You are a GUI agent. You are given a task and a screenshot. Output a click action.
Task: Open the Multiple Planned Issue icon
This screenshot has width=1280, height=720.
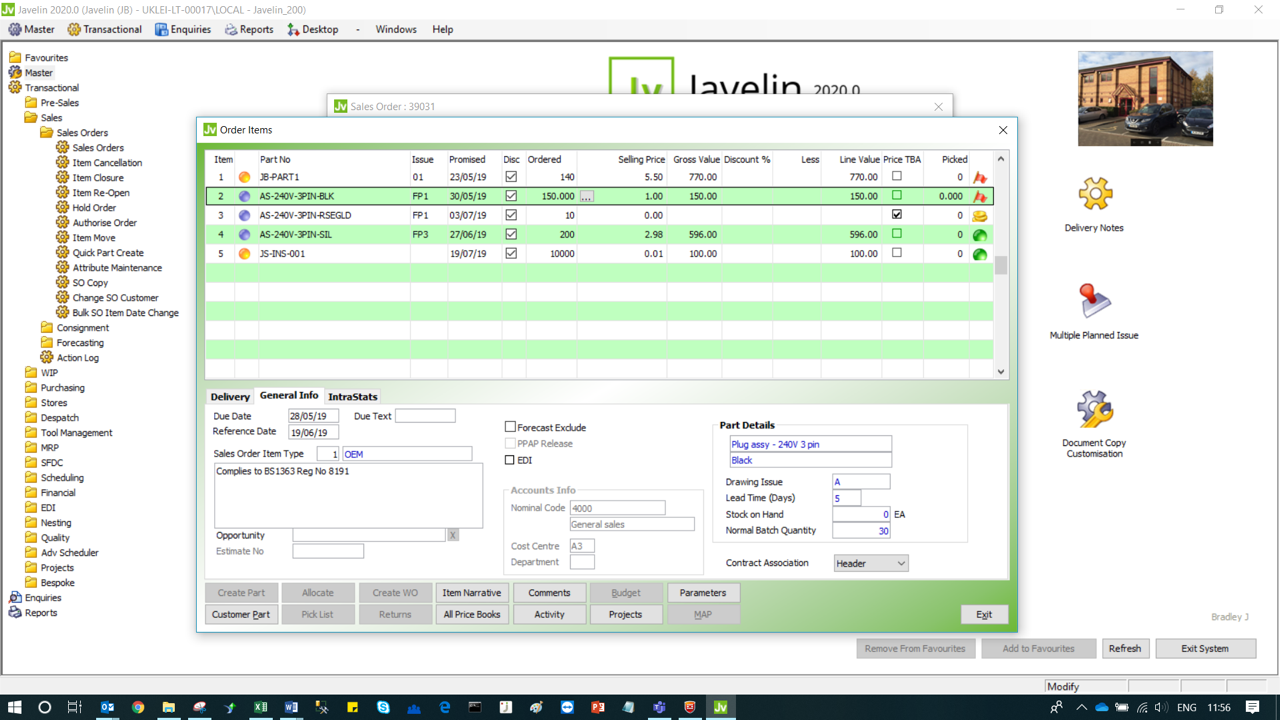click(x=1094, y=301)
